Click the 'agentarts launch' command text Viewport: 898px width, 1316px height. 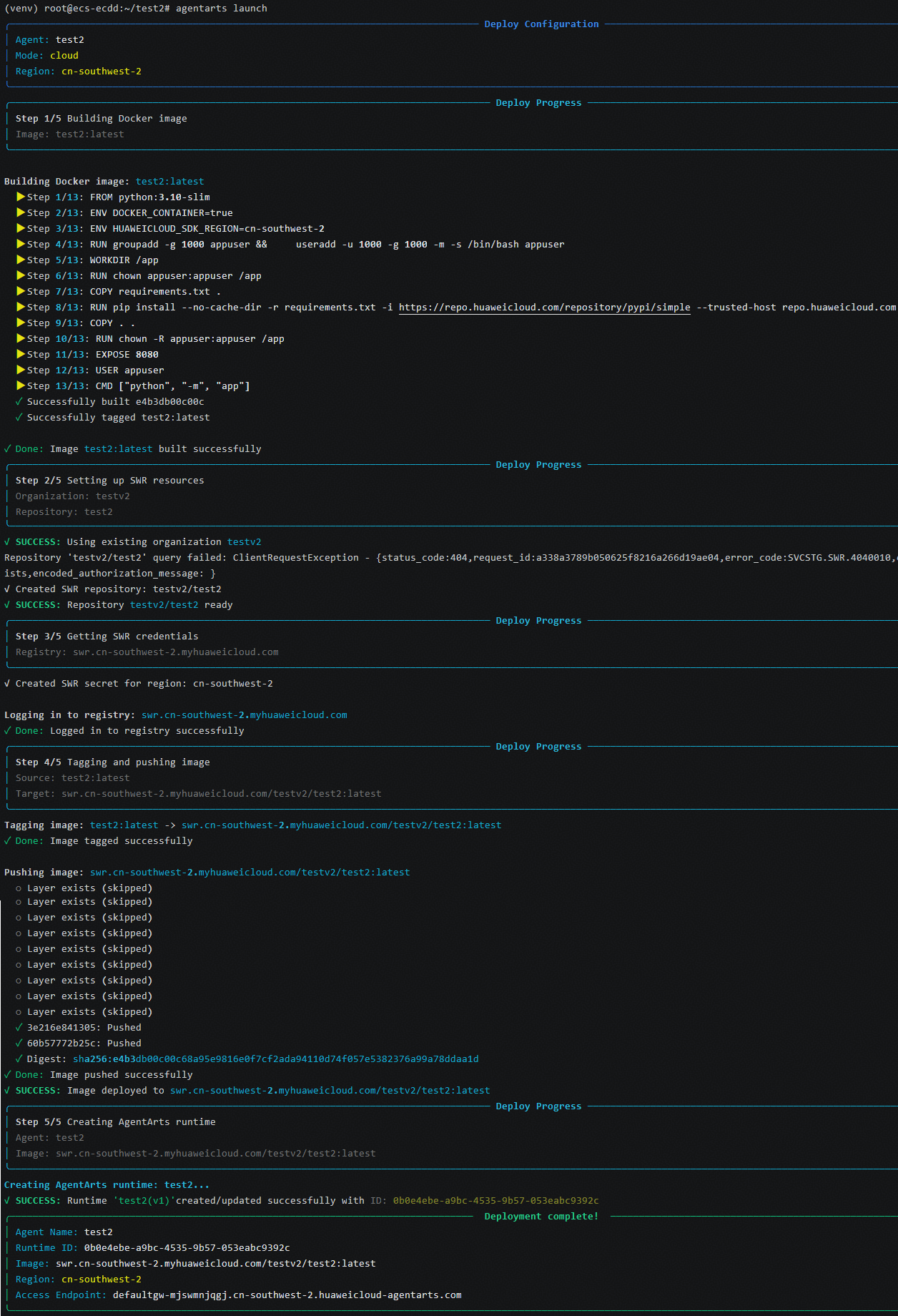click(x=222, y=9)
